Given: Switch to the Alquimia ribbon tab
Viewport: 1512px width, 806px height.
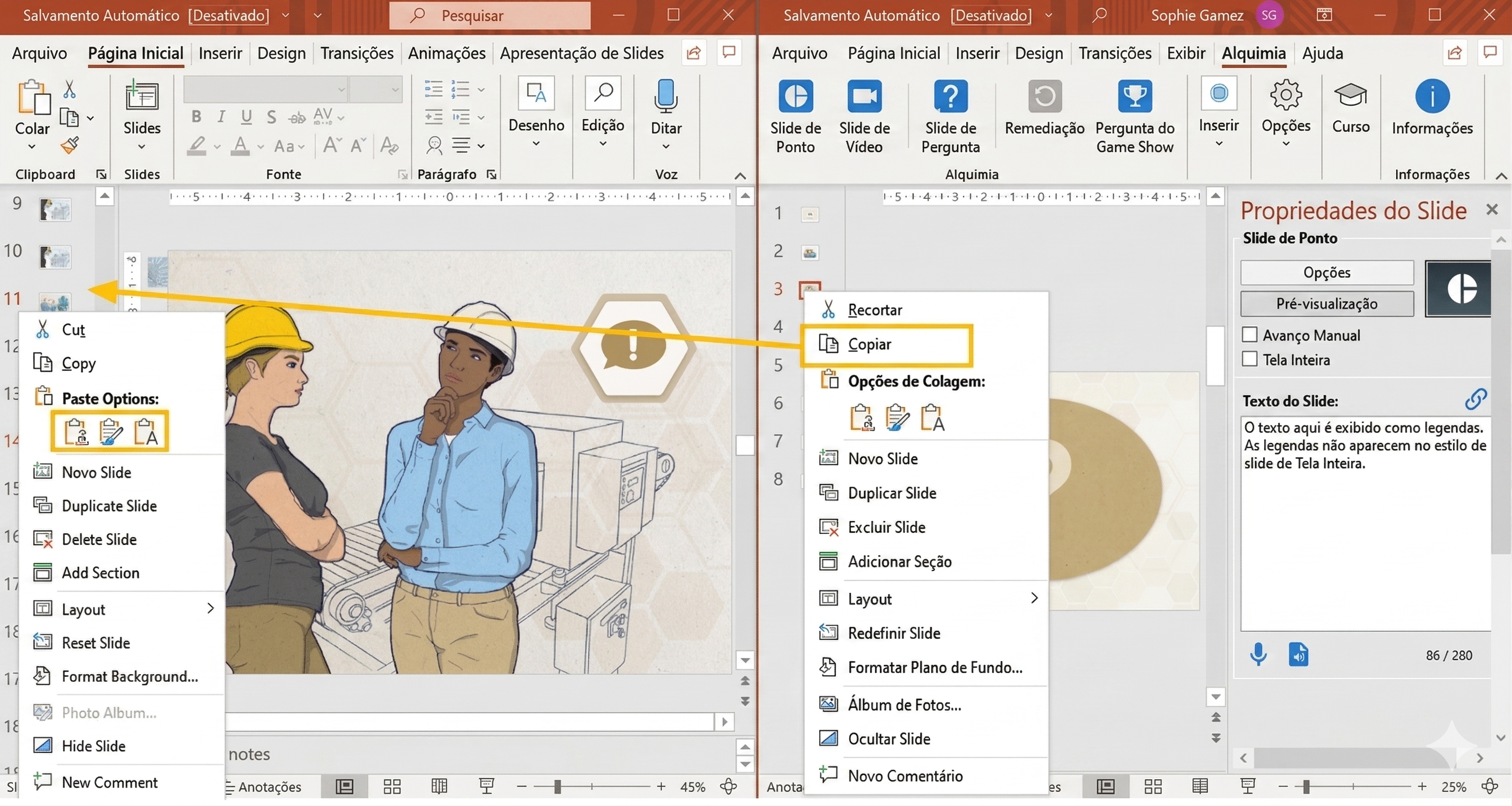Looking at the screenshot, I should coord(1253,54).
